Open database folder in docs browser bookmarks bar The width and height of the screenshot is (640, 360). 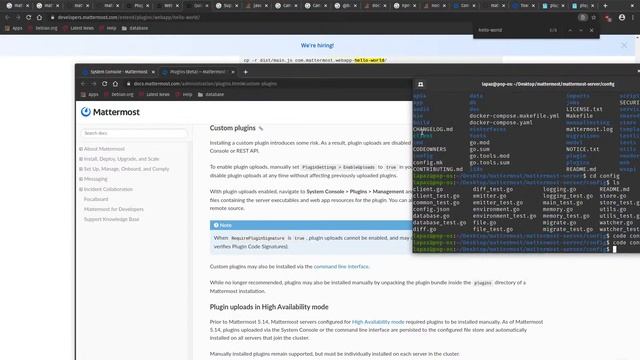211,94
